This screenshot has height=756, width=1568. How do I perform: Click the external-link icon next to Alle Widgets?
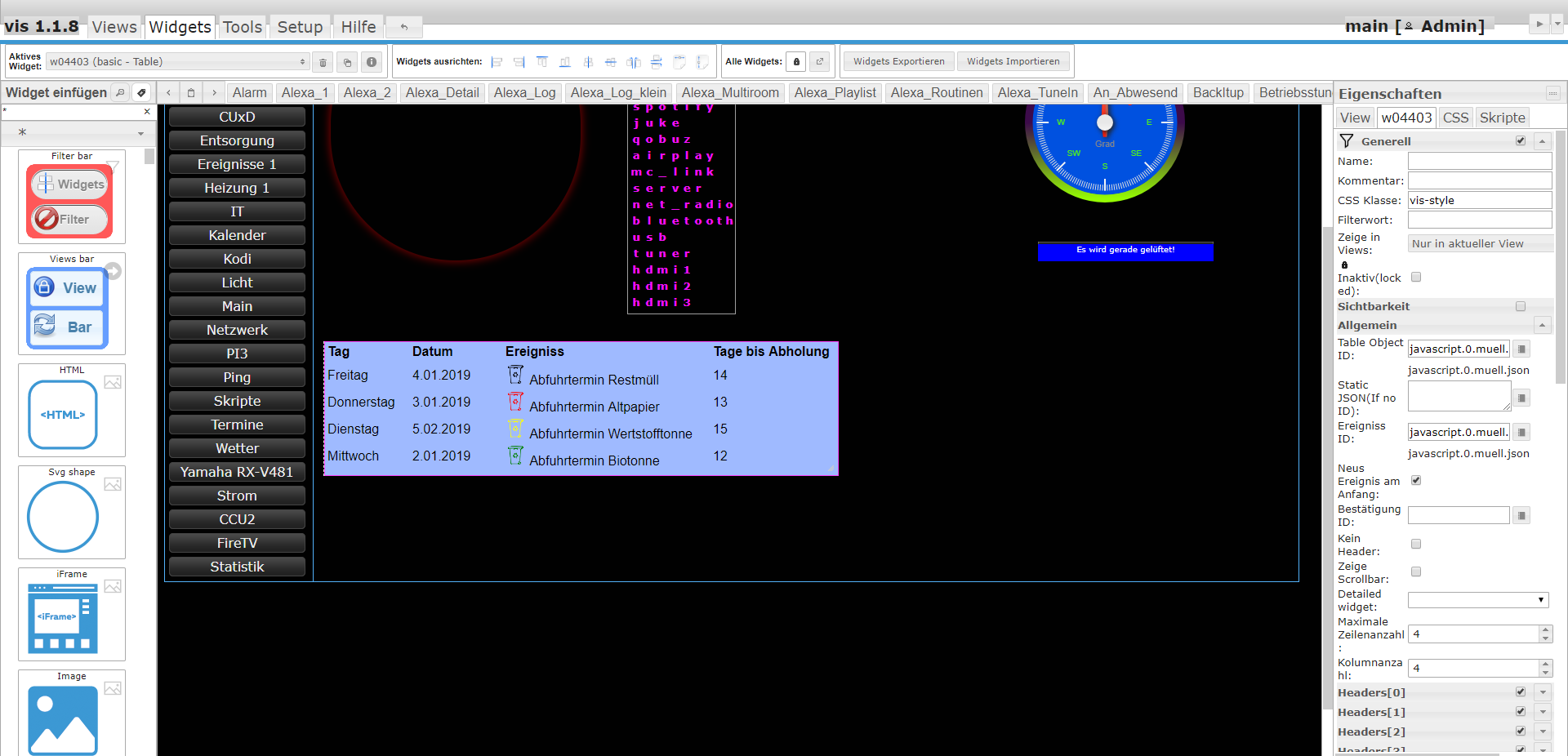[x=820, y=61]
